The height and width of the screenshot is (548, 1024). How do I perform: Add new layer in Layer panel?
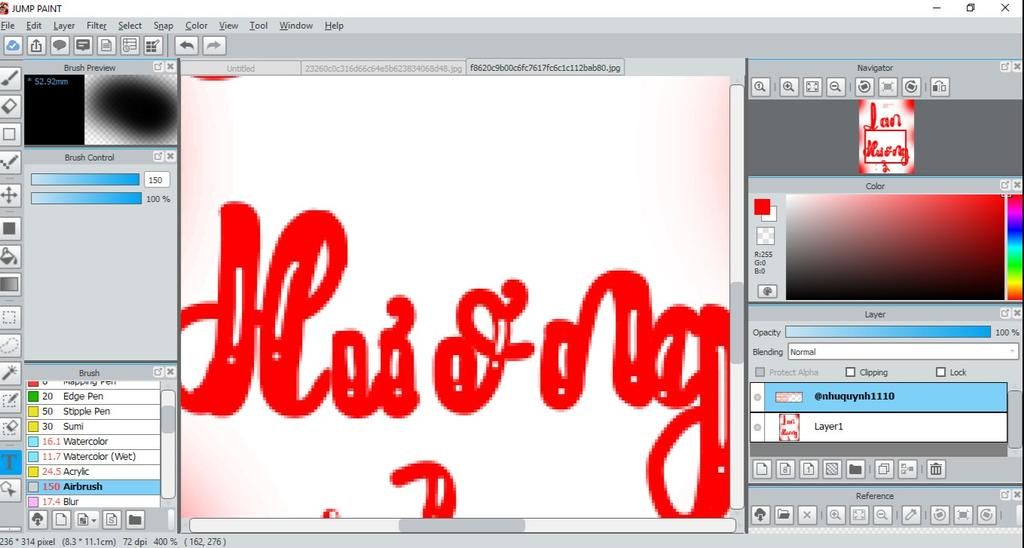click(761, 468)
